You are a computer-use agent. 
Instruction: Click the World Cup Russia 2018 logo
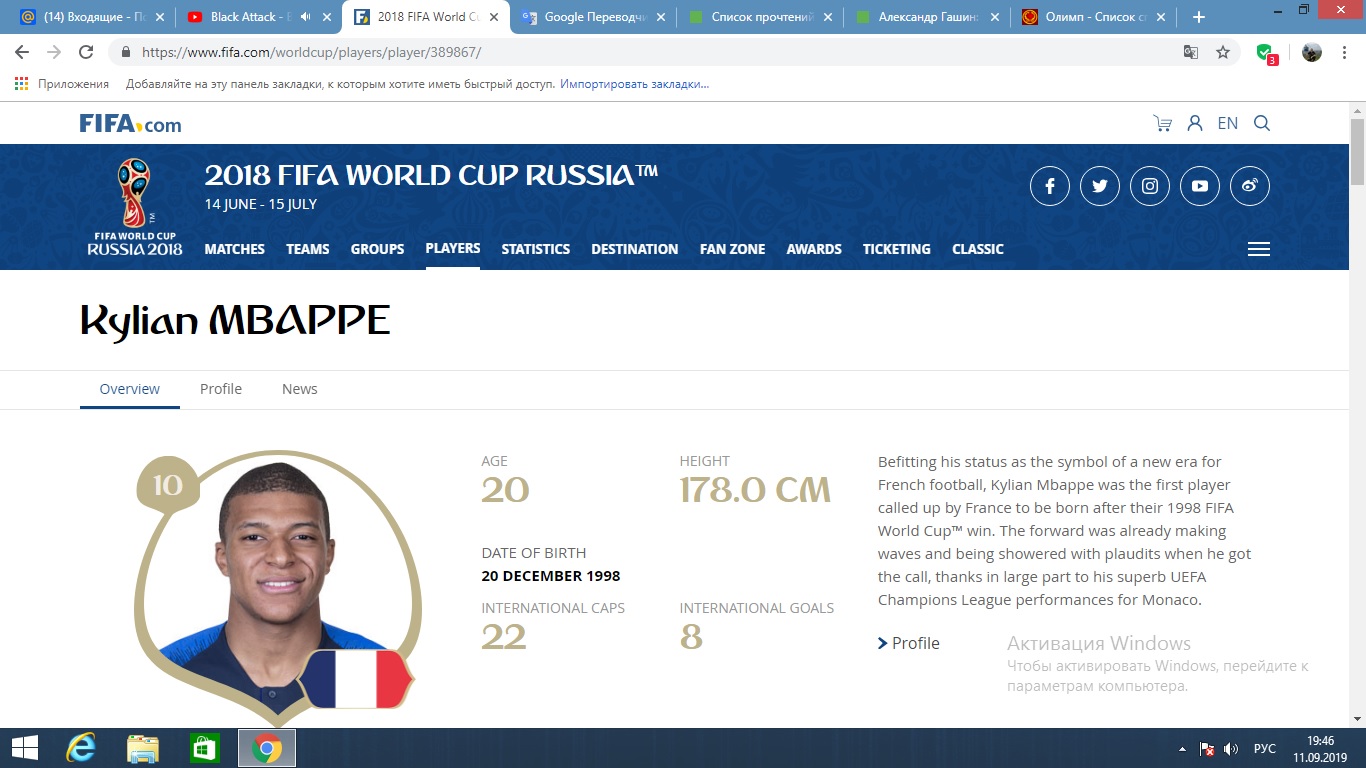[x=135, y=207]
